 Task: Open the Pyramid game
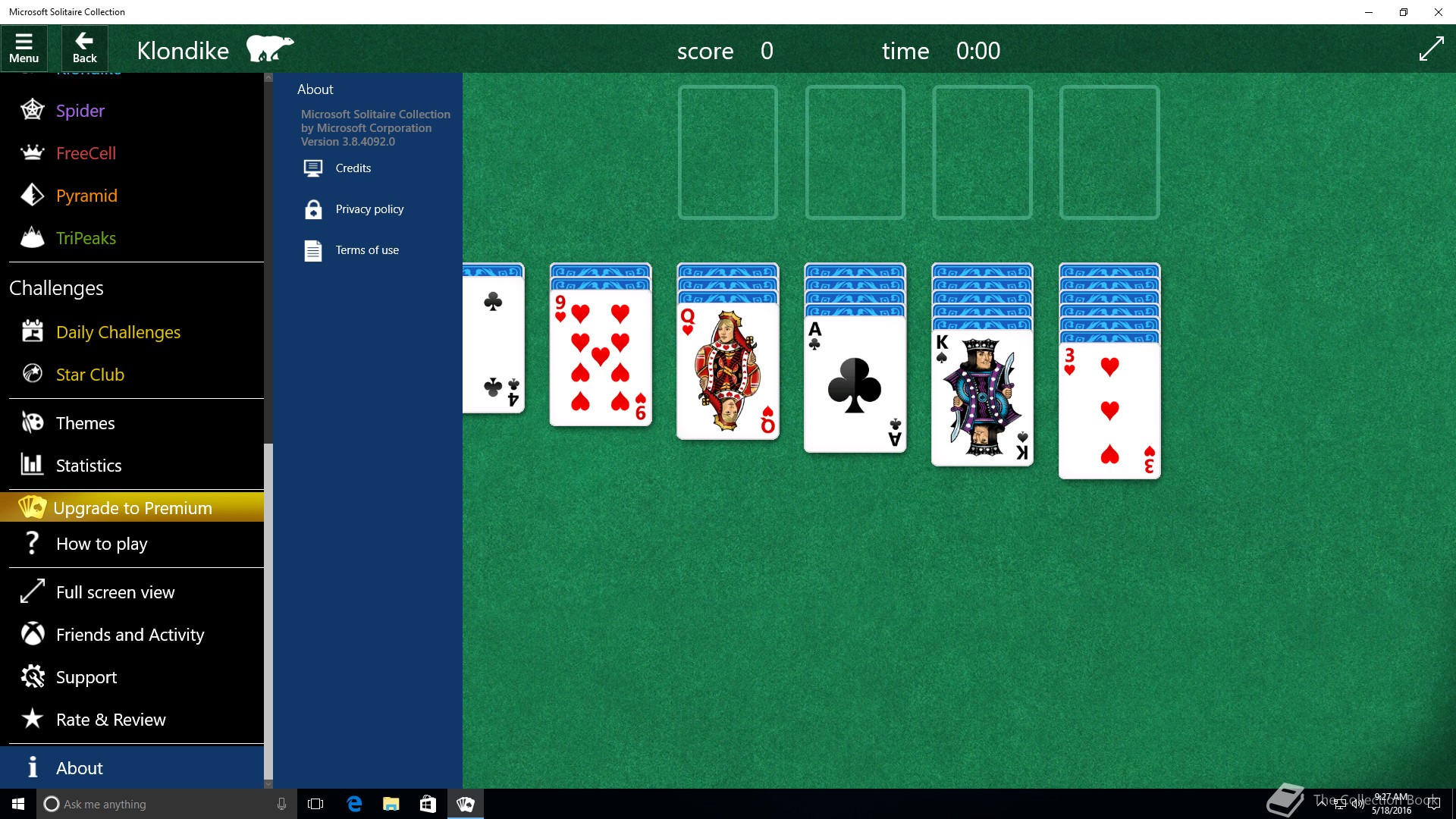(86, 196)
